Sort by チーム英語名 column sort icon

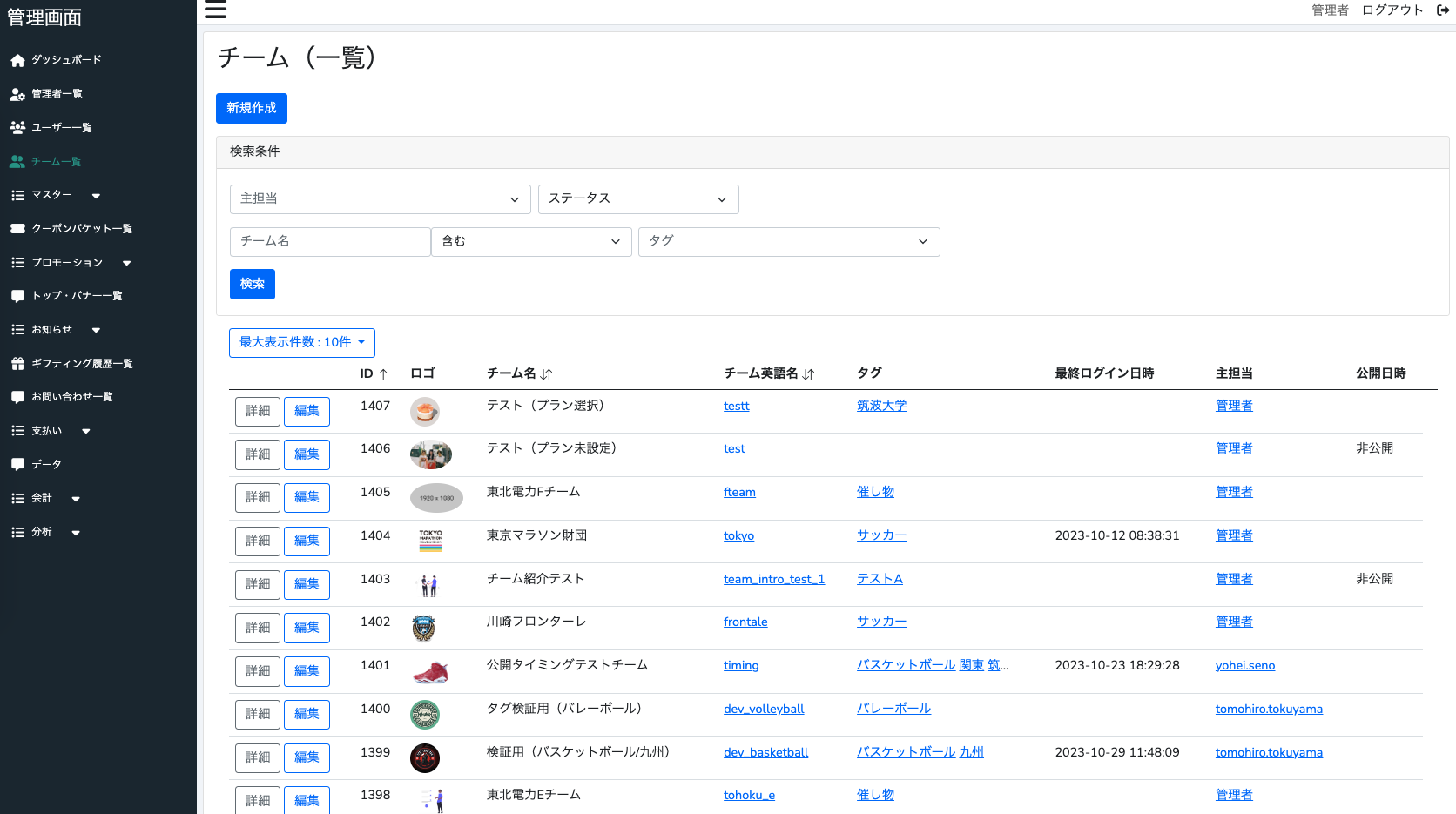(808, 374)
